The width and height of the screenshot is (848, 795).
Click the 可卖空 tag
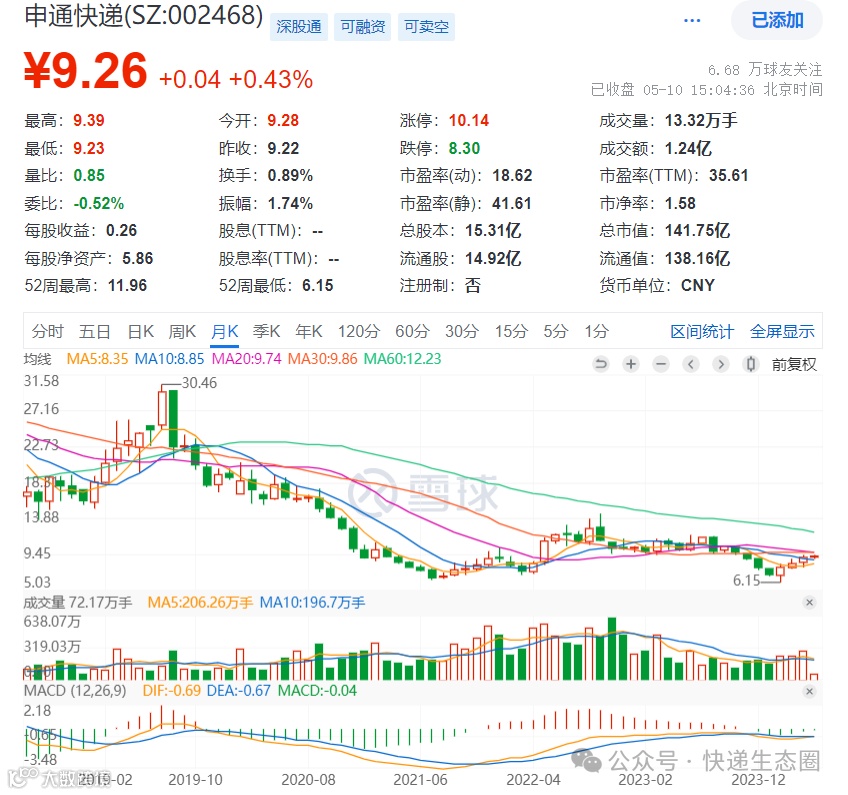click(426, 26)
